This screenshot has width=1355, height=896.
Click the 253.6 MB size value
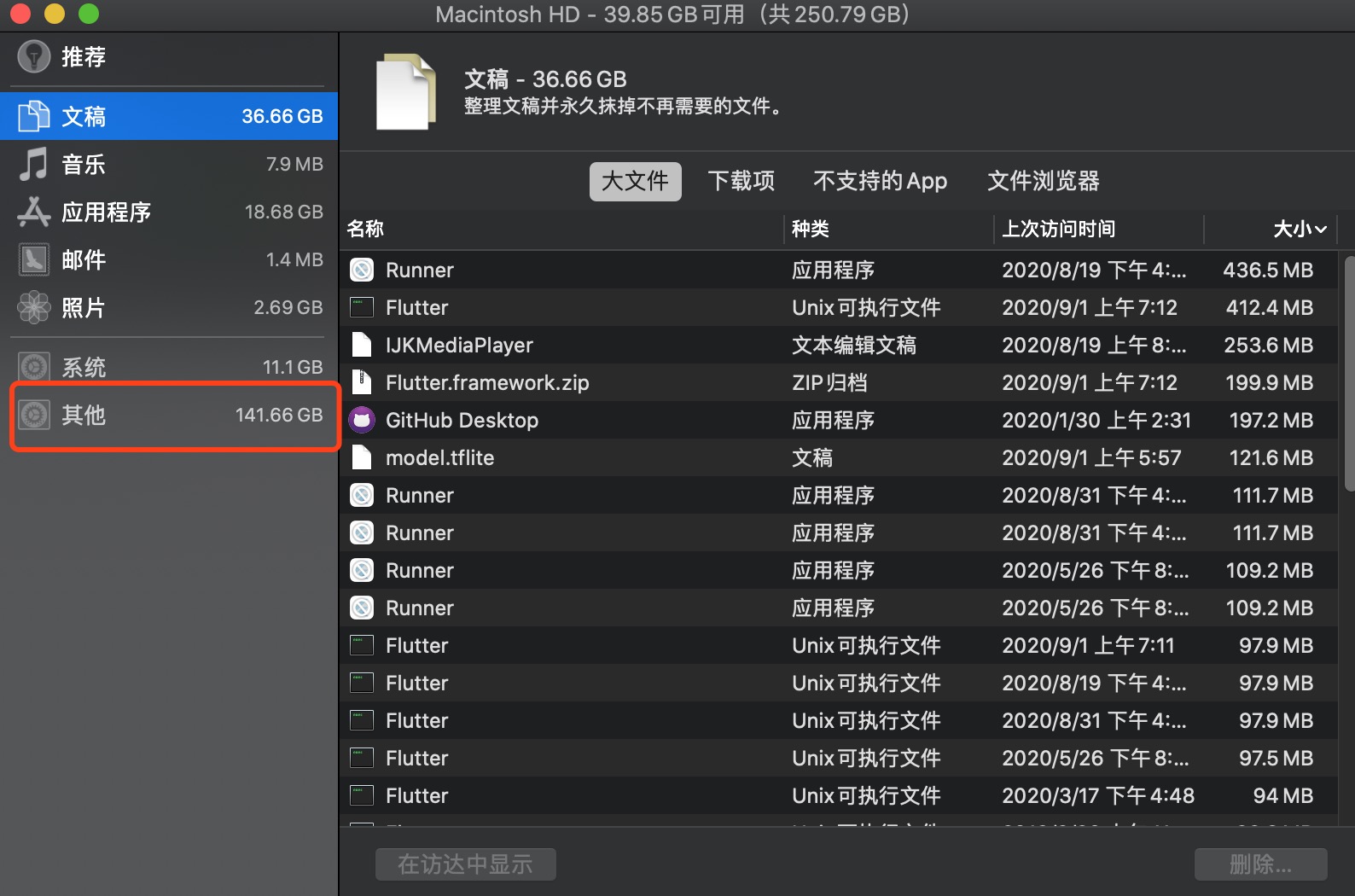click(x=1268, y=345)
